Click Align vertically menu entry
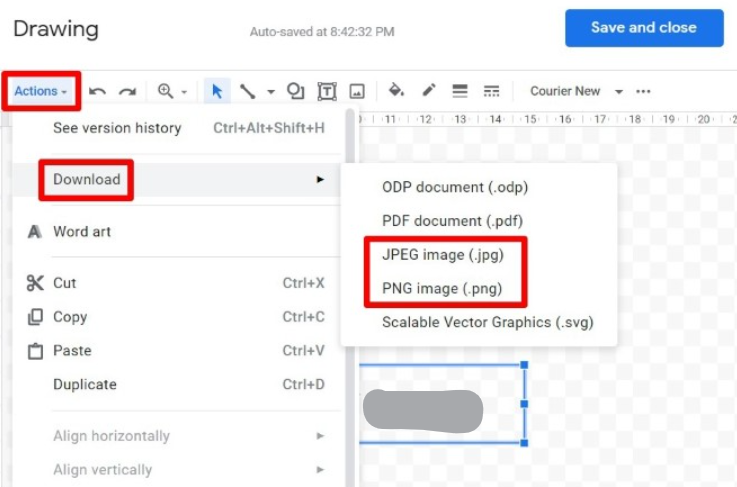The image size is (737, 487). [181, 470]
